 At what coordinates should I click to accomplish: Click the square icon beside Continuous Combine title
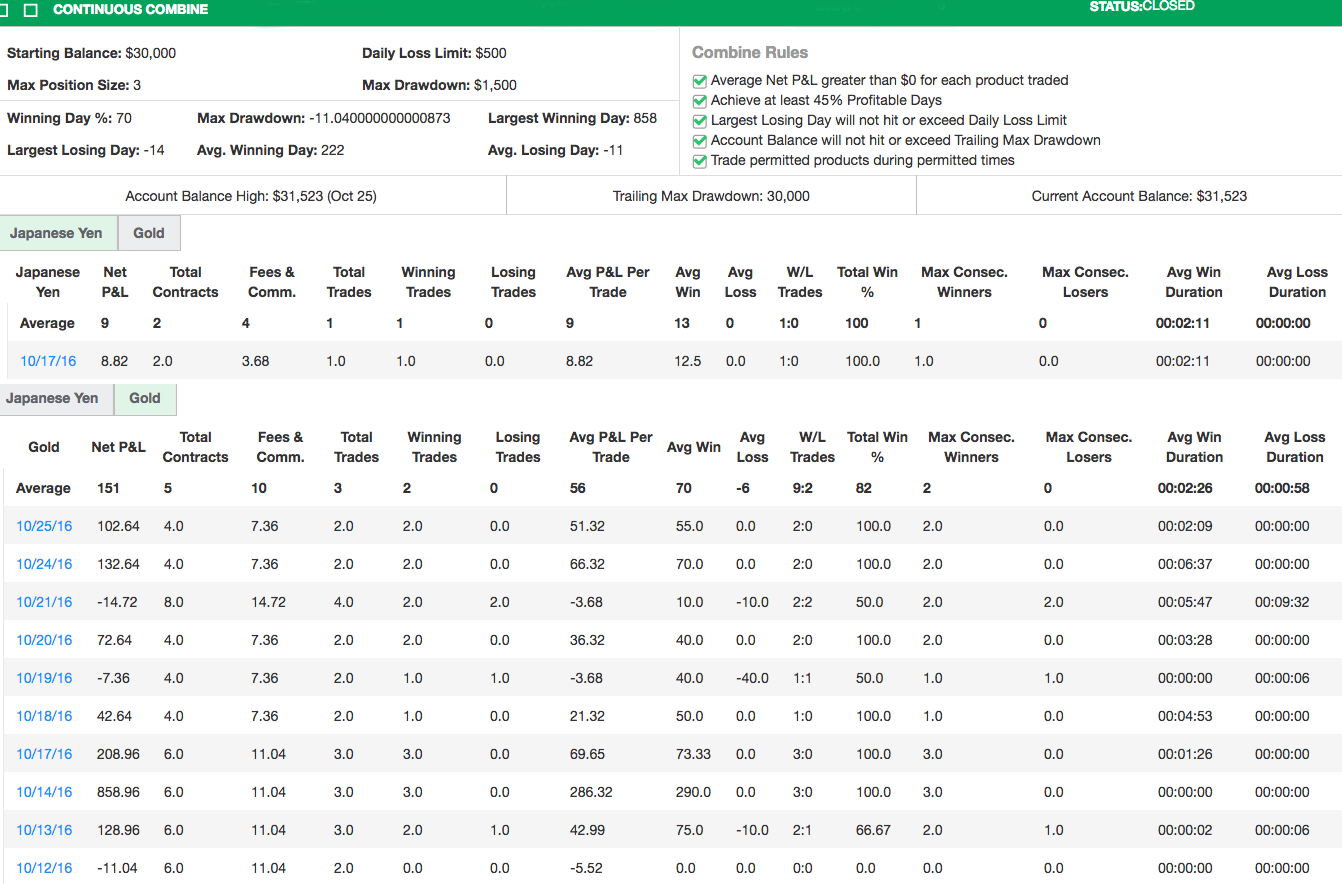pyautogui.click(x=31, y=10)
